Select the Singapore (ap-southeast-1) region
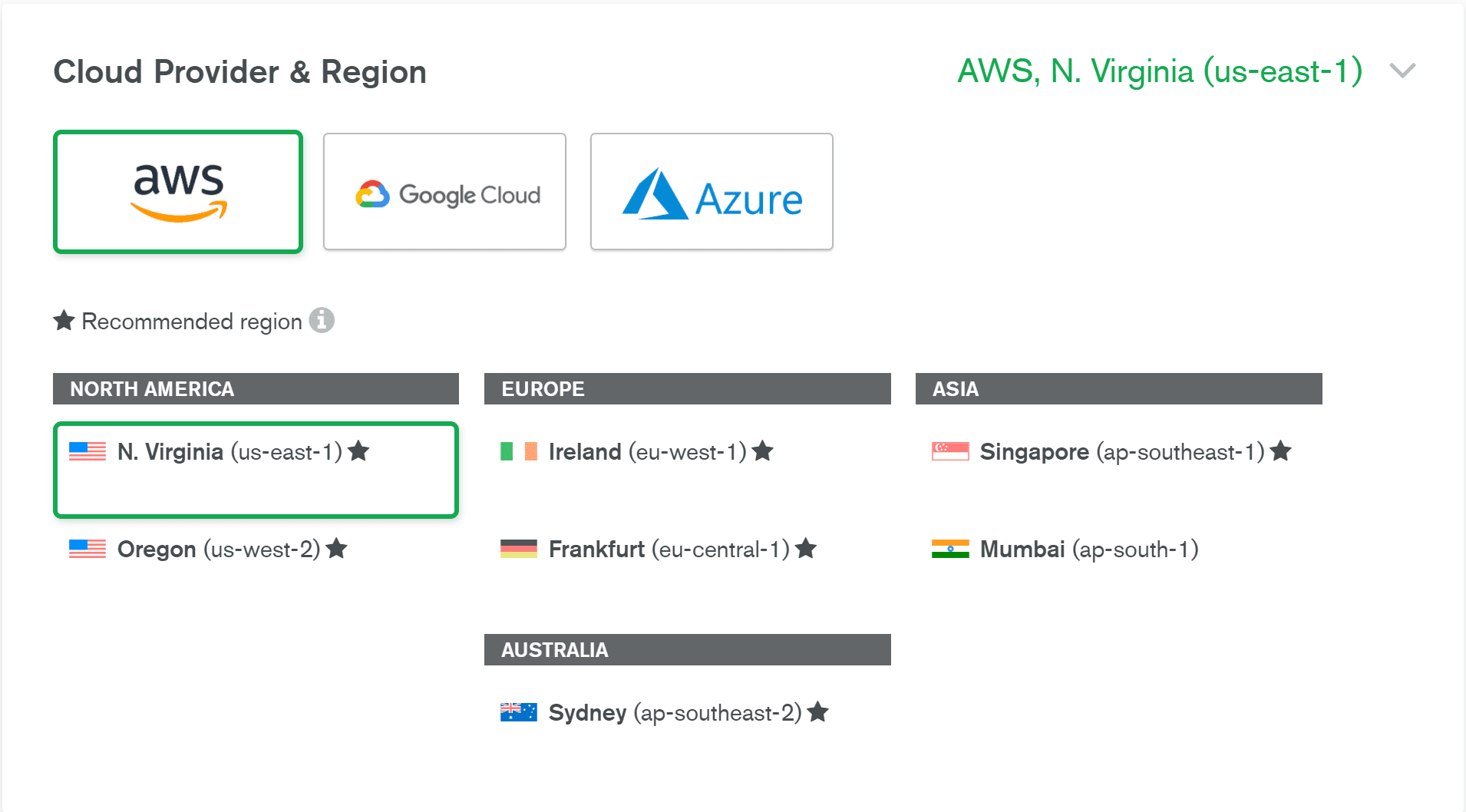This screenshot has width=1466, height=812. (x=1121, y=452)
